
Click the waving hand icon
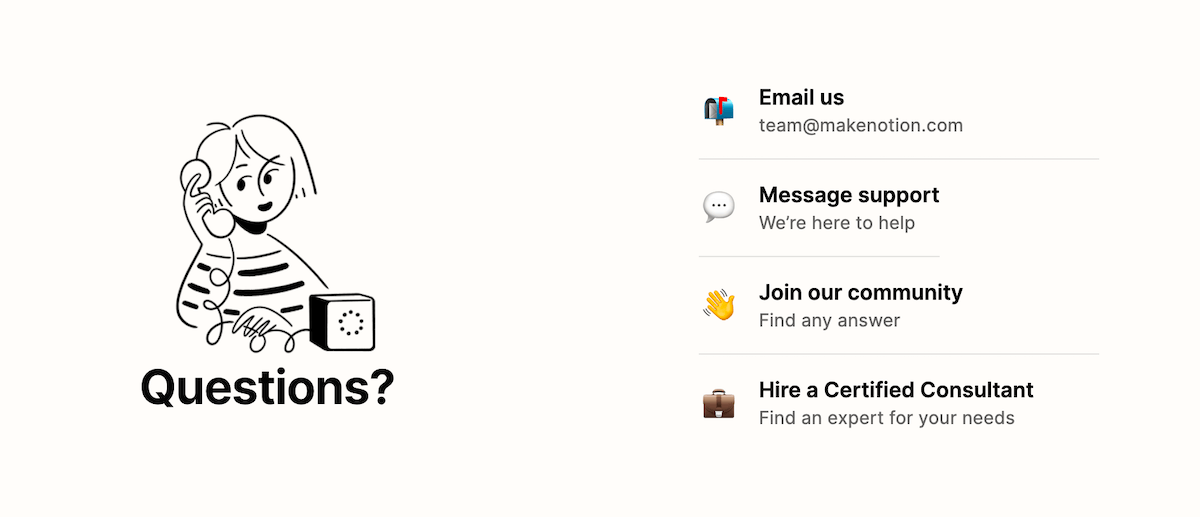tap(718, 305)
